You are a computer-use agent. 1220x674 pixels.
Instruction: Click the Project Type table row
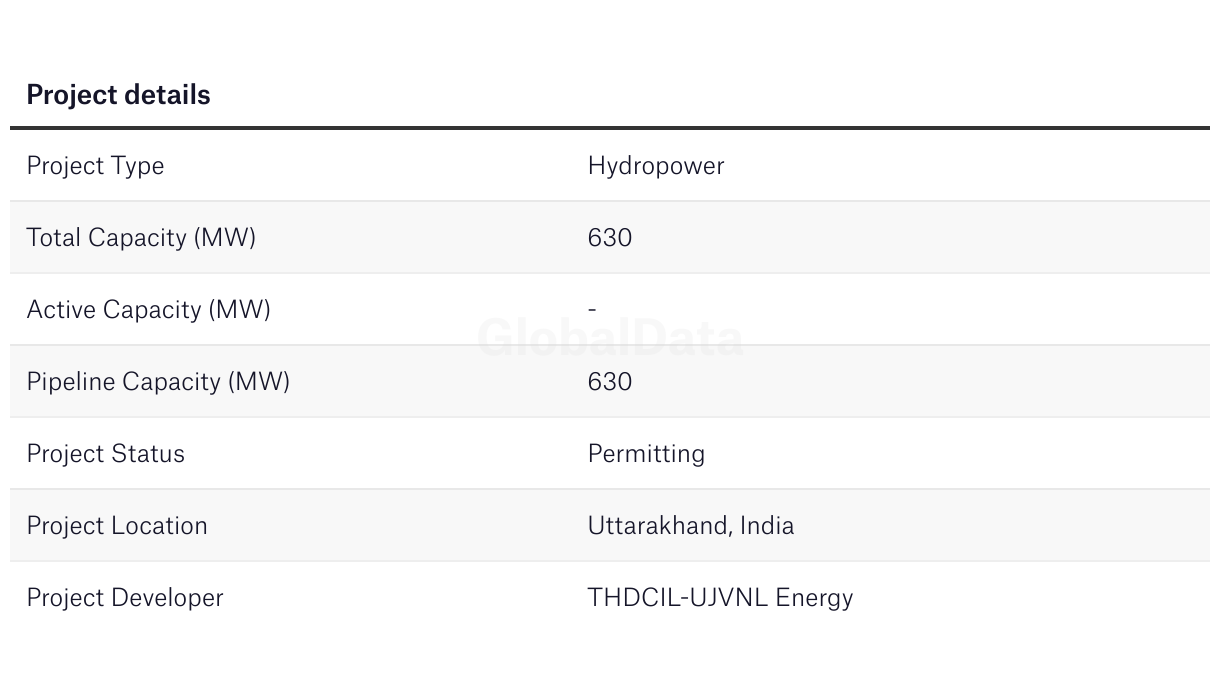click(610, 166)
